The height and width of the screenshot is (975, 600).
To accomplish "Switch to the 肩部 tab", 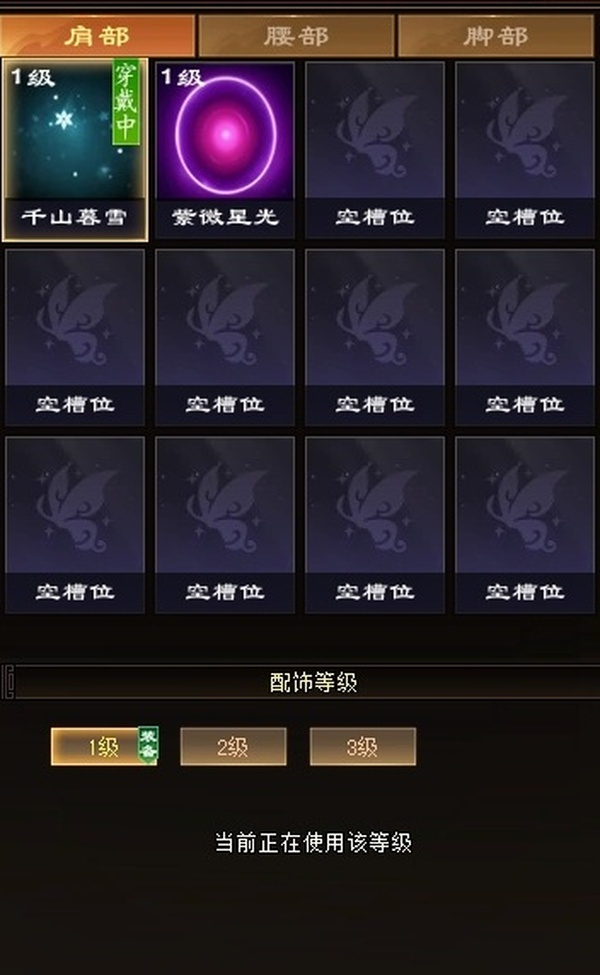I will 98,35.
